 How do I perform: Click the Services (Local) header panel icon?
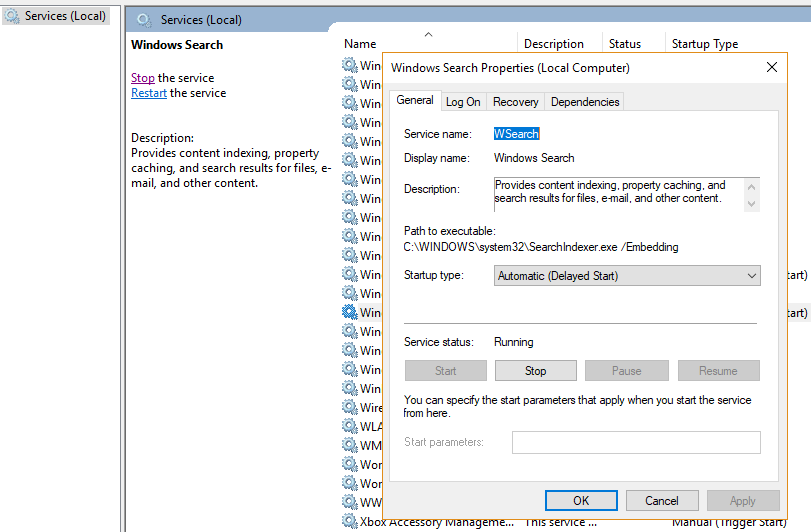(x=144, y=20)
